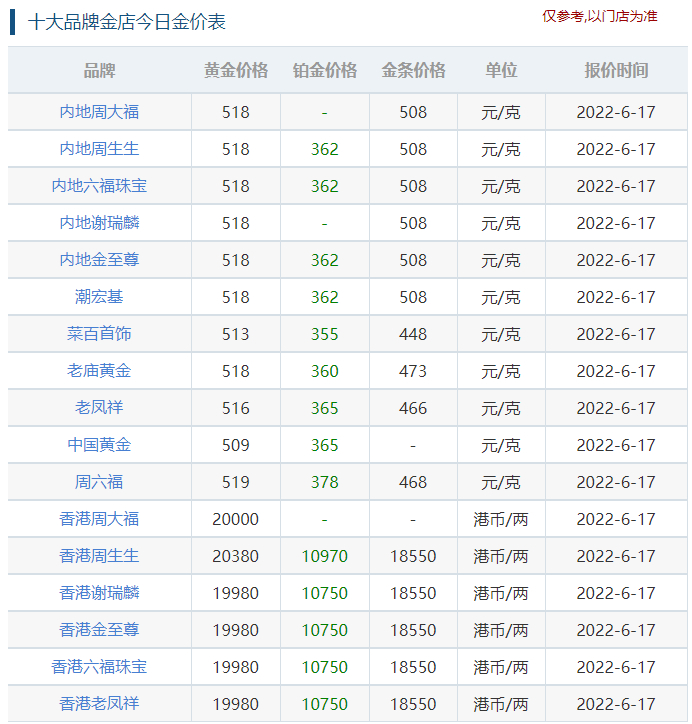Image resolution: width=692 pixels, height=724 pixels.
Task: Select gold bar price 508 in 内地金至尊 row
Action: [413, 260]
